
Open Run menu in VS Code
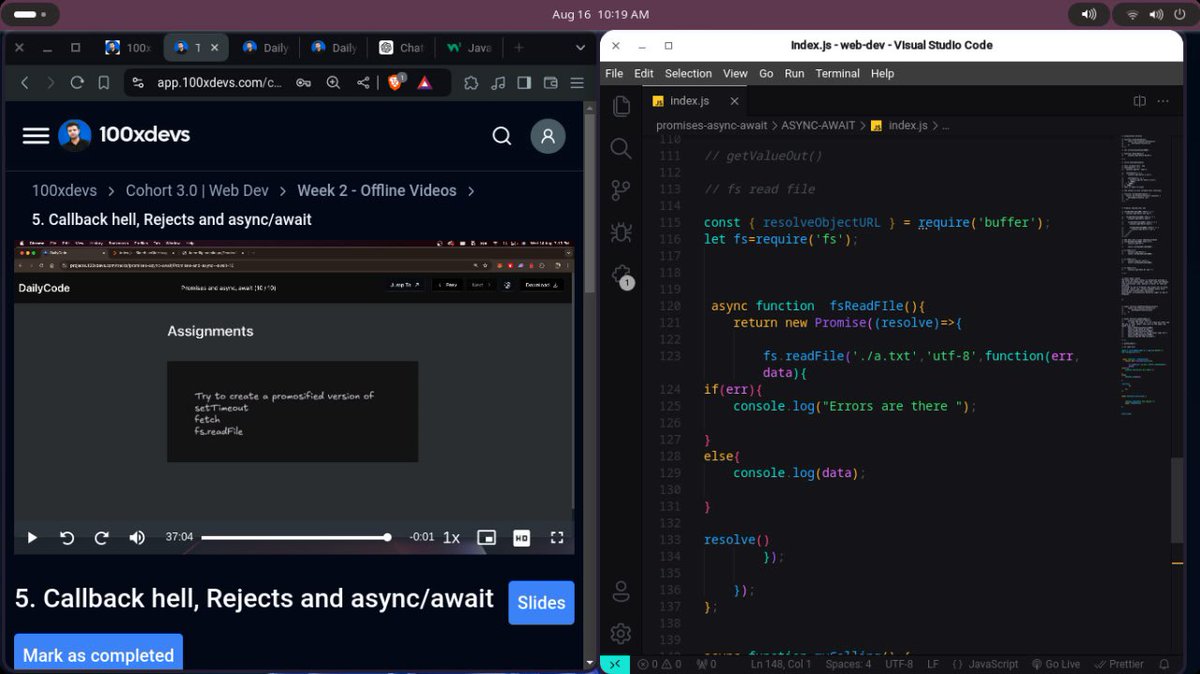click(794, 74)
